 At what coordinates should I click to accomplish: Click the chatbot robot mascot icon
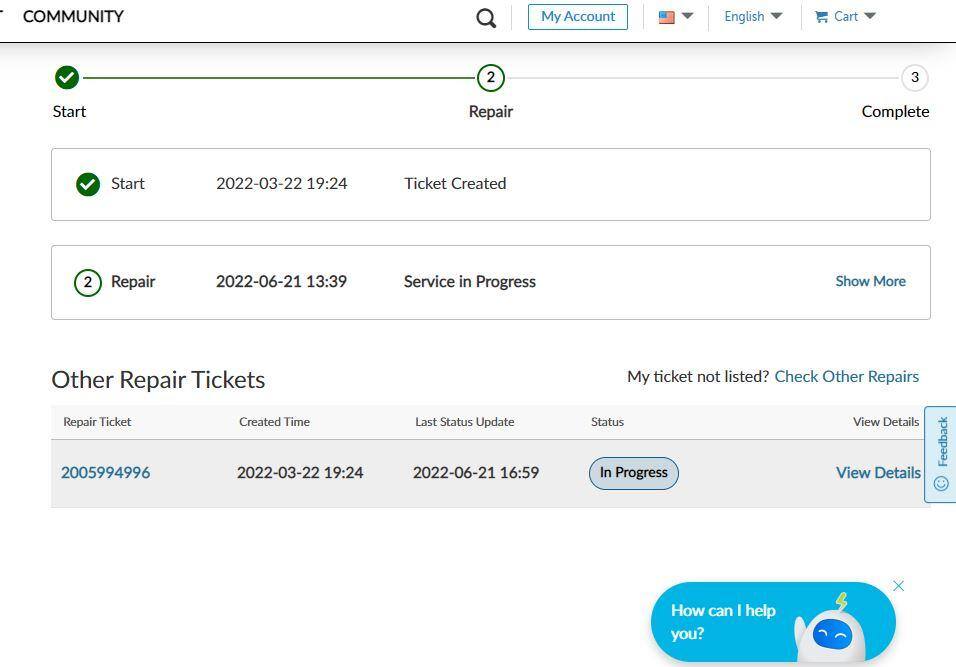click(830, 630)
